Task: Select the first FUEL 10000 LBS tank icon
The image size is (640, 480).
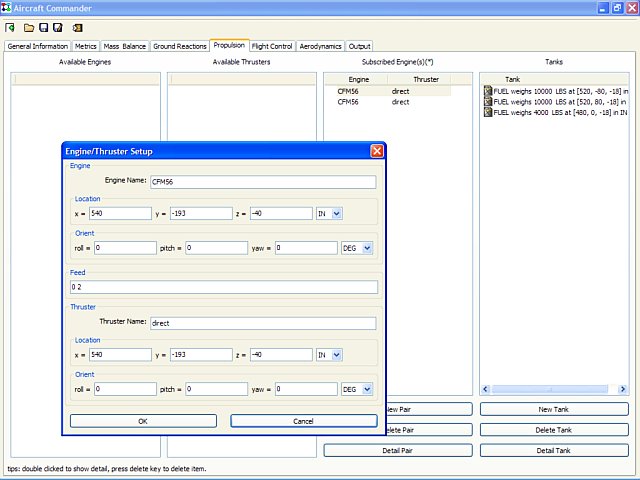Action: pos(488,91)
